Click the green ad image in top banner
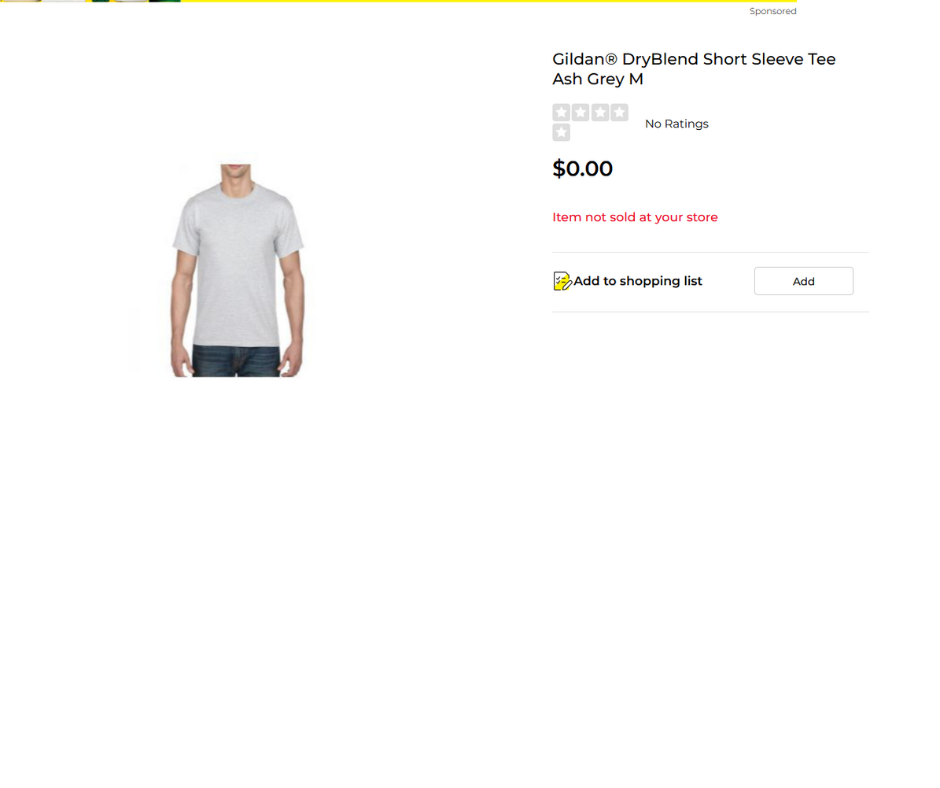 point(165,1)
